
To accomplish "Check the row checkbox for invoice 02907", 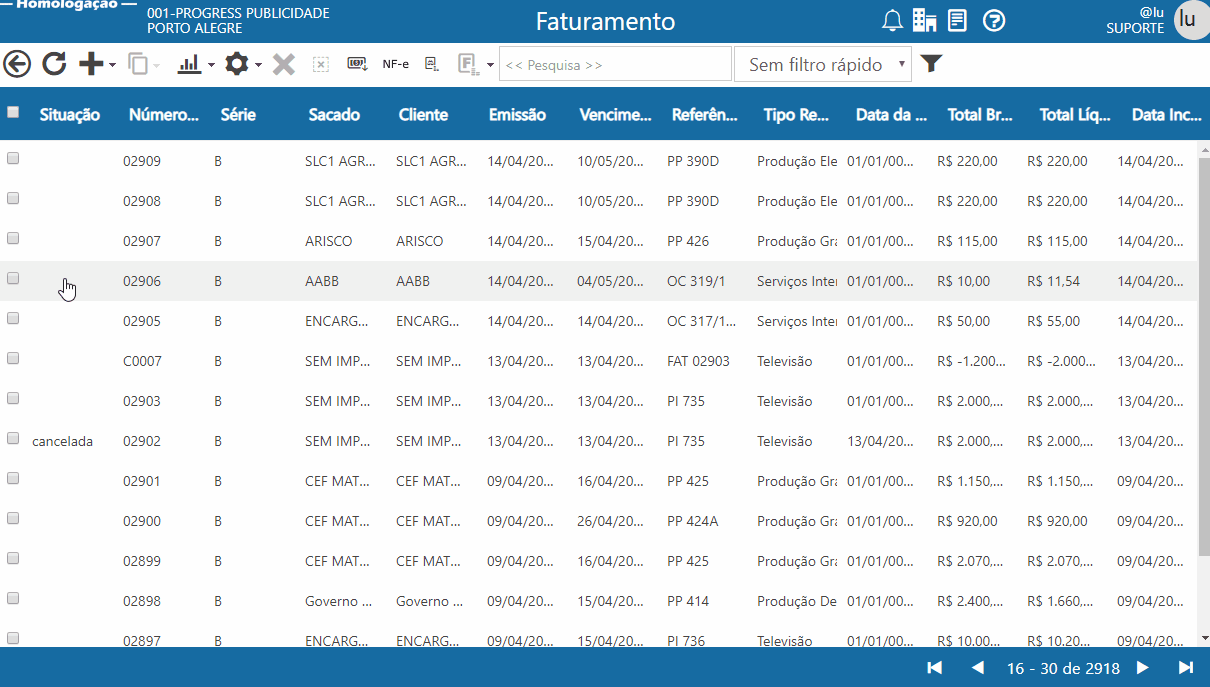I will click(x=13, y=238).
